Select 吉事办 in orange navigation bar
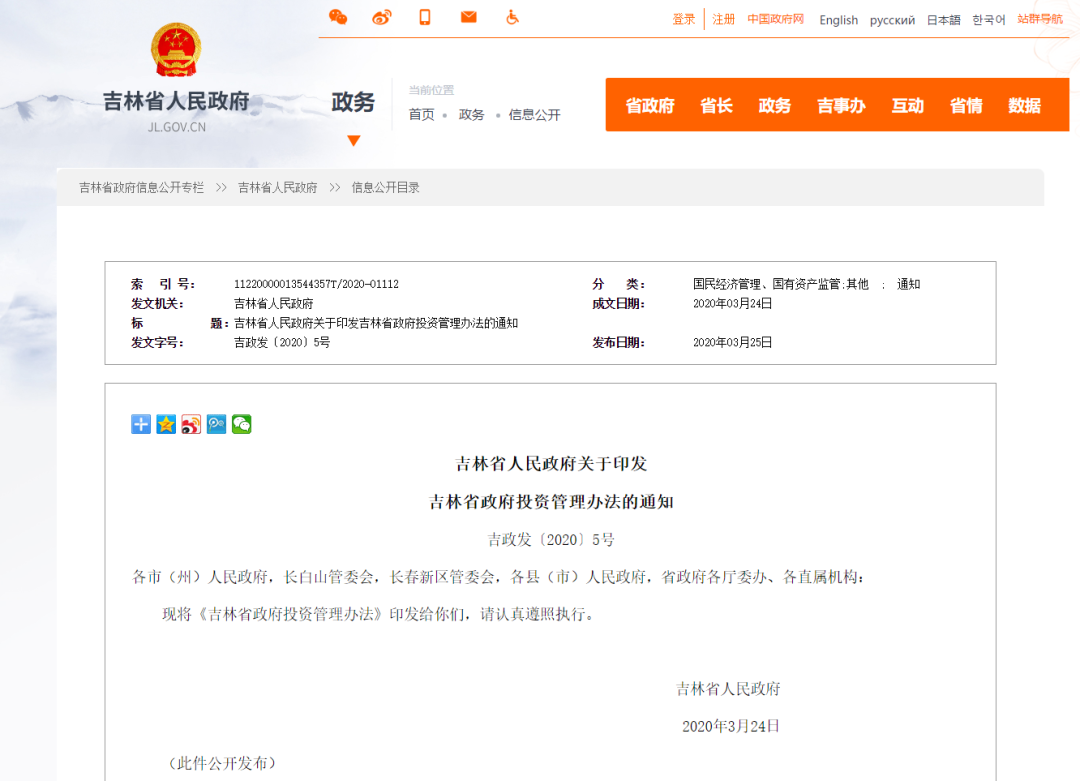 [x=840, y=105]
